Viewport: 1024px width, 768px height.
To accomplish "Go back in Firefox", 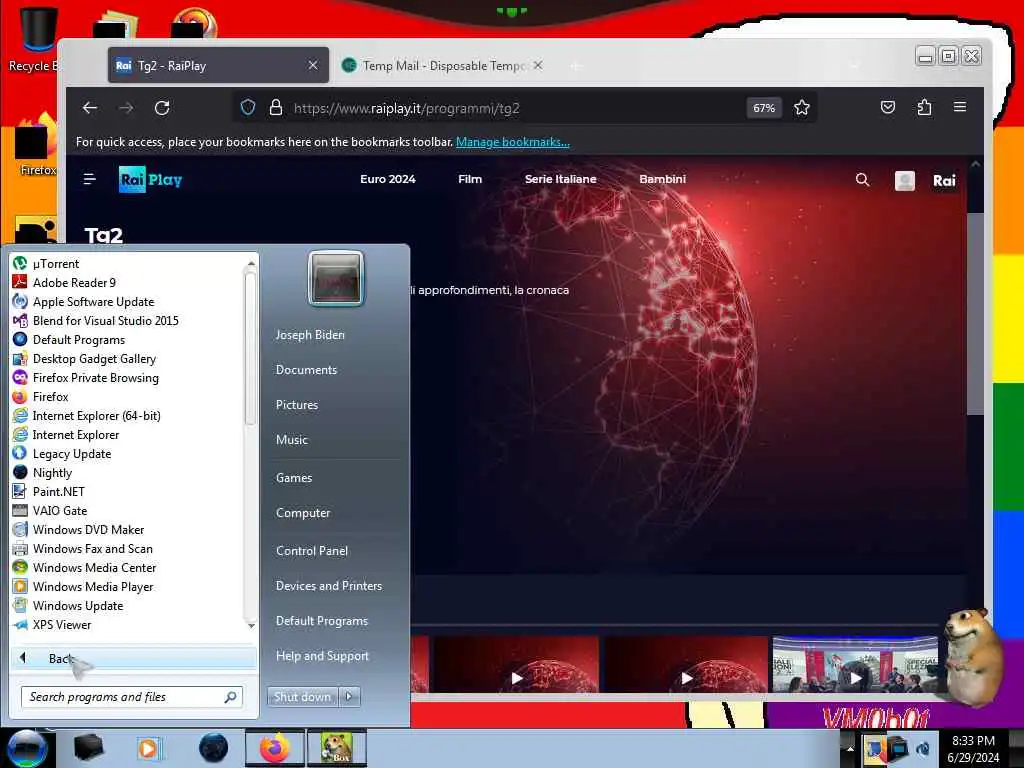I will pos(89,108).
